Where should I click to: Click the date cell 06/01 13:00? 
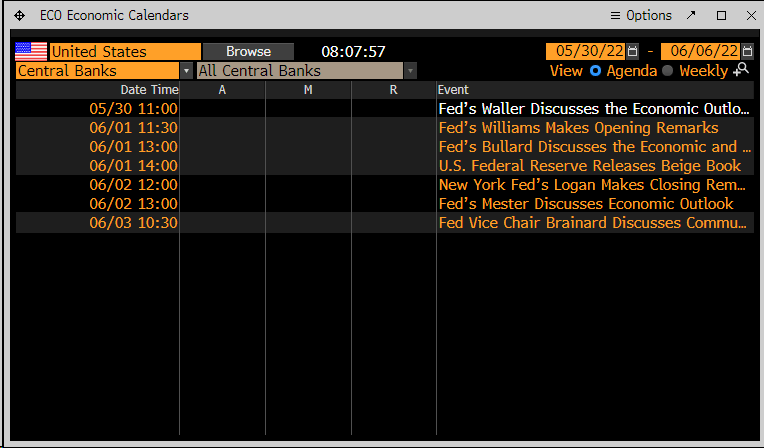(134, 146)
